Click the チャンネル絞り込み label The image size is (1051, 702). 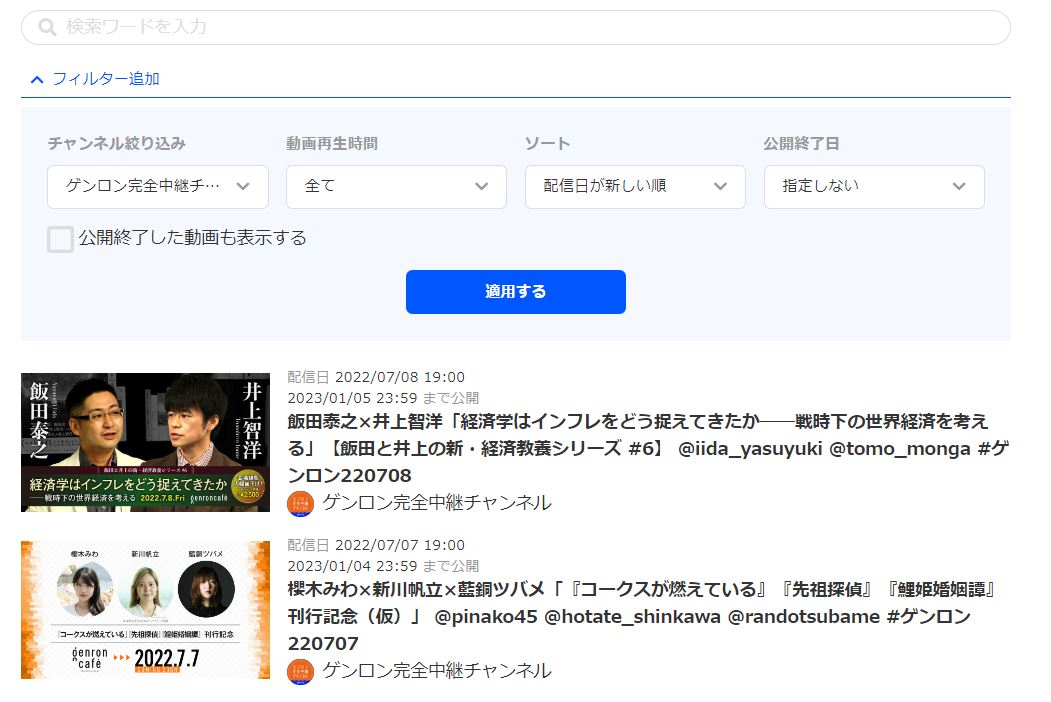pos(117,143)
